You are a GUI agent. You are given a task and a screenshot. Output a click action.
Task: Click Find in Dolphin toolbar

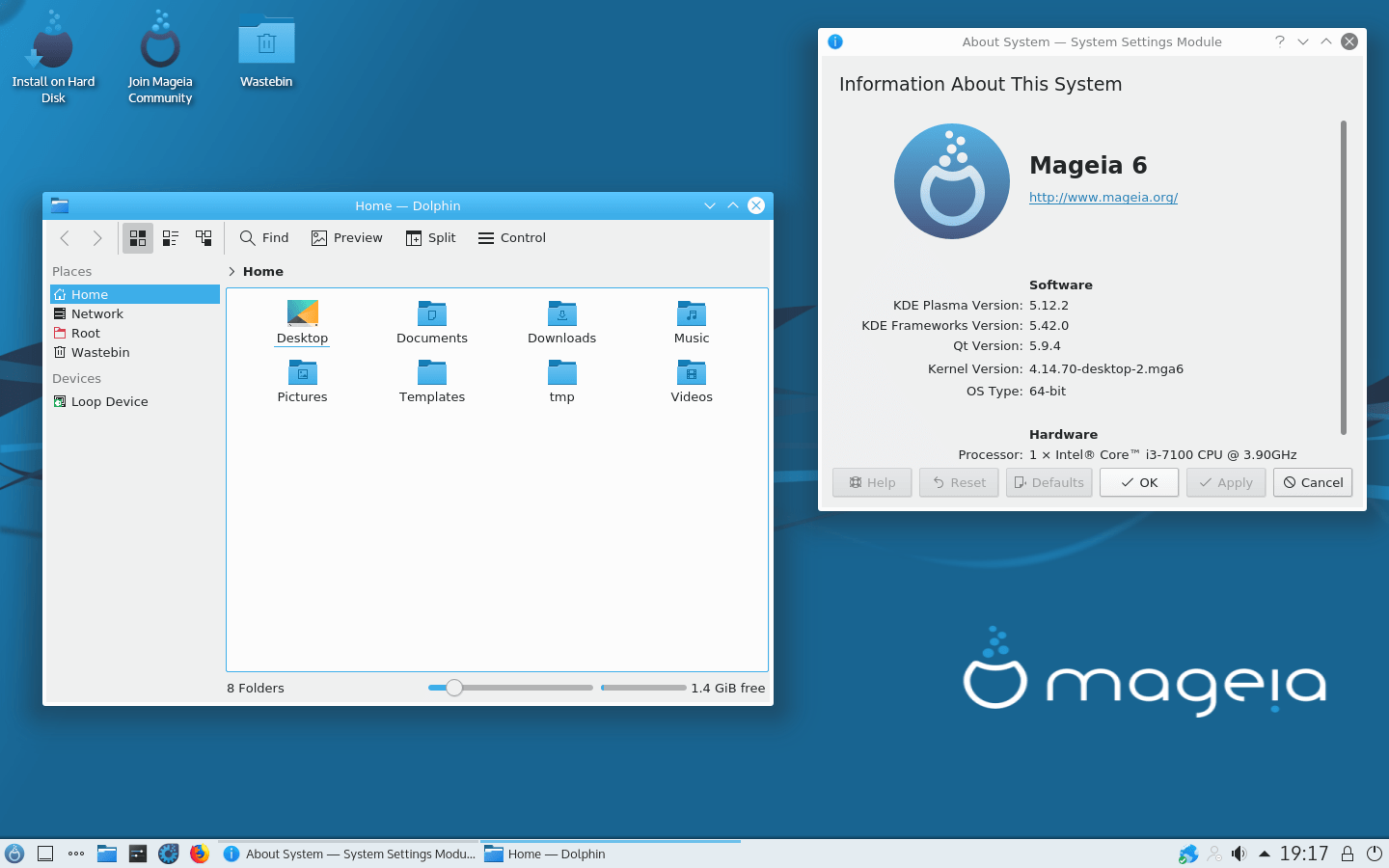264,238
